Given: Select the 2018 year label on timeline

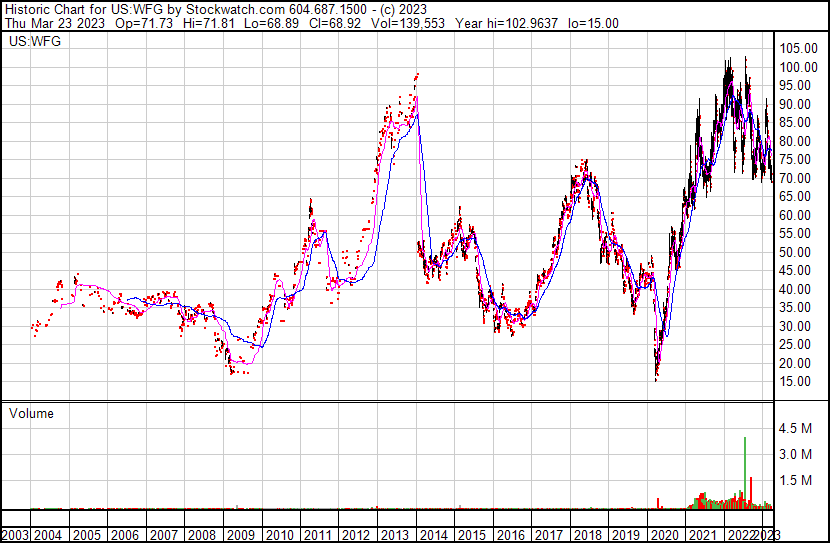Looking at the screenshot, I should click(587, 534).
